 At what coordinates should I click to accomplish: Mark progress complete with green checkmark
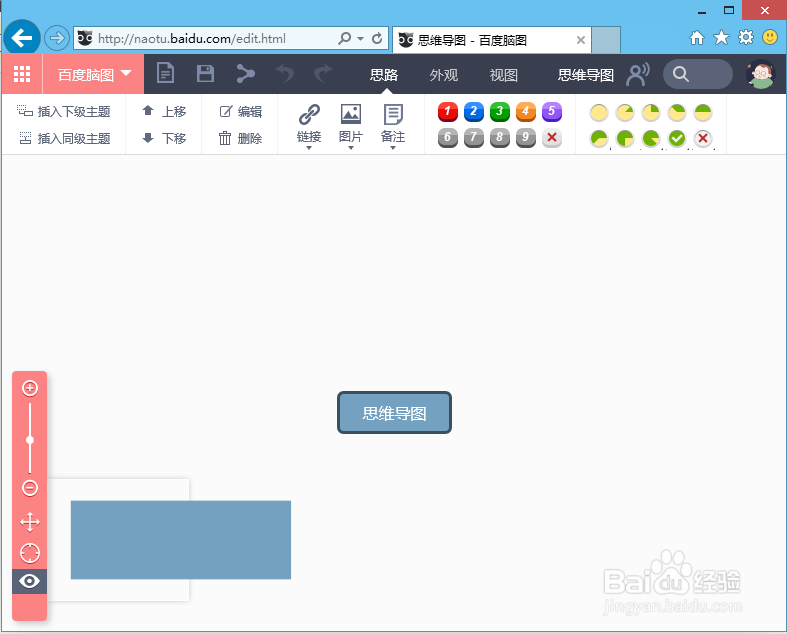(677, 139)
